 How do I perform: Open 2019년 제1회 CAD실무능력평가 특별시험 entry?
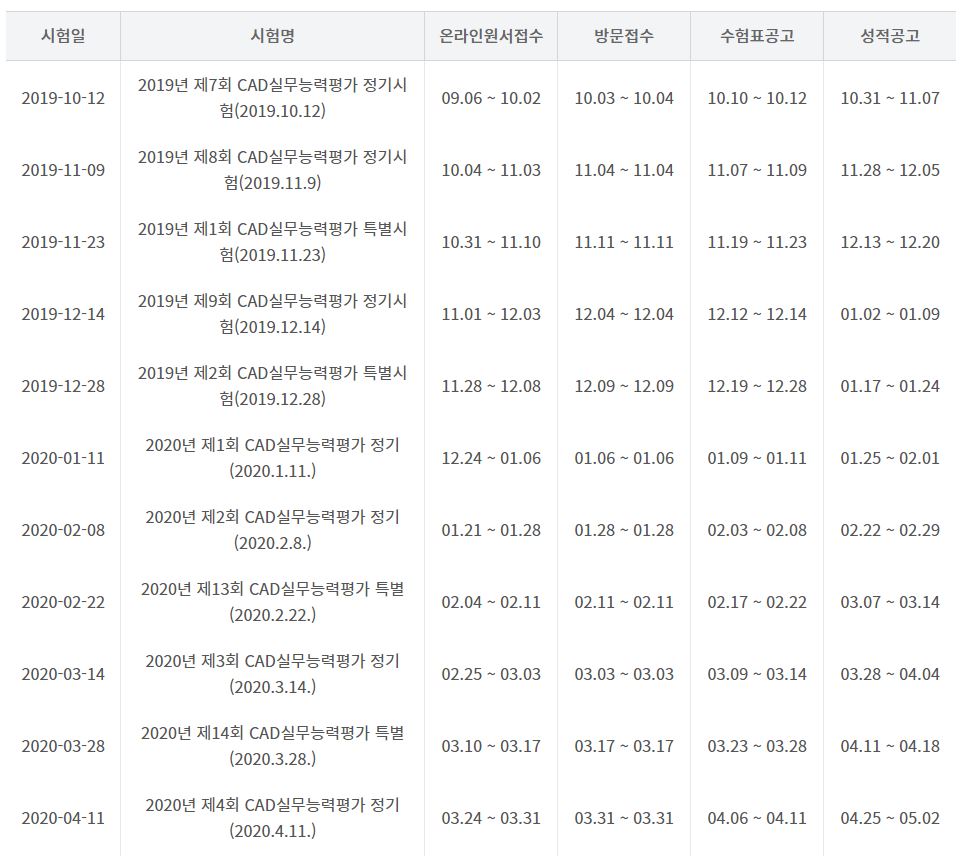[273, 242]
